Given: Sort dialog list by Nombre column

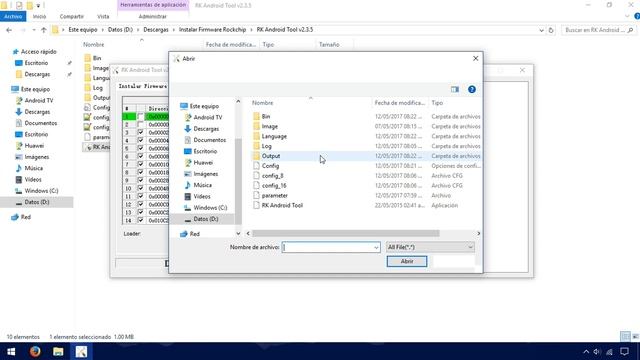Looking at the screenshot, I should (x=262, y=103).
